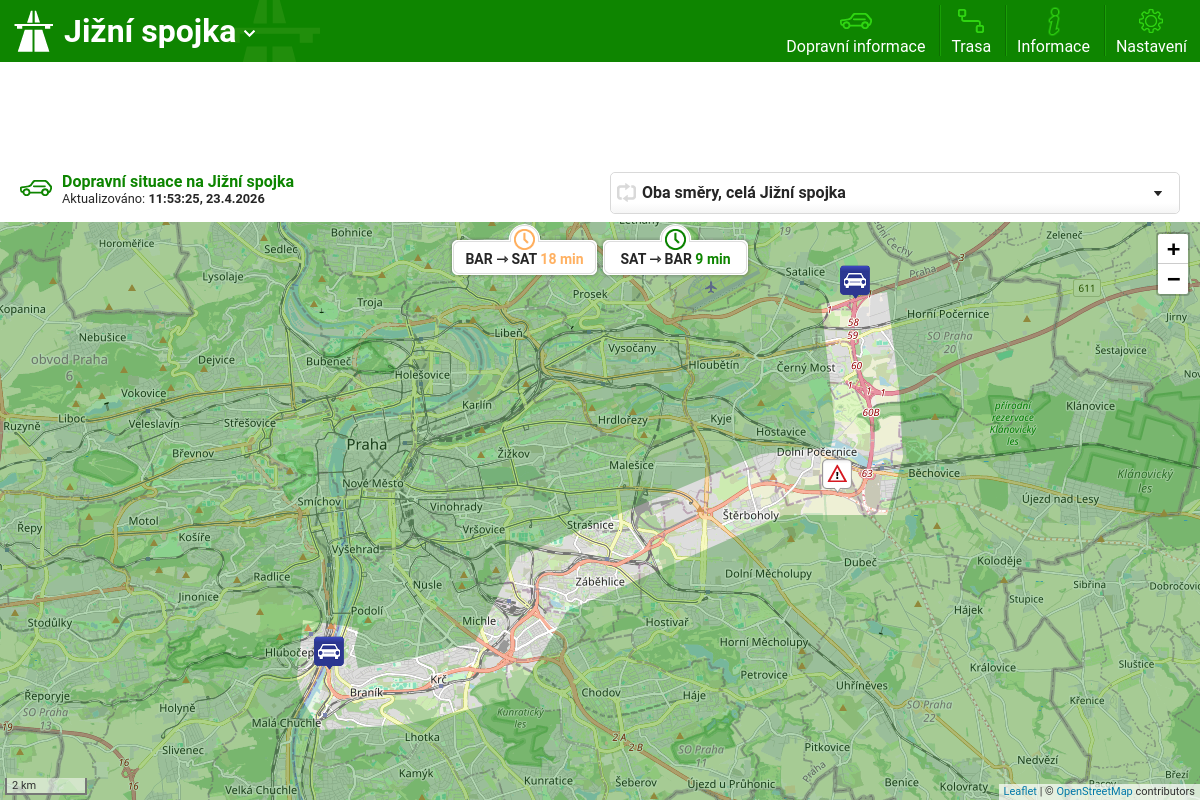The width and height of the screenshot is (1200, 800).
Task: Open Nastavení gear settings
Action: coord(1151,22)
